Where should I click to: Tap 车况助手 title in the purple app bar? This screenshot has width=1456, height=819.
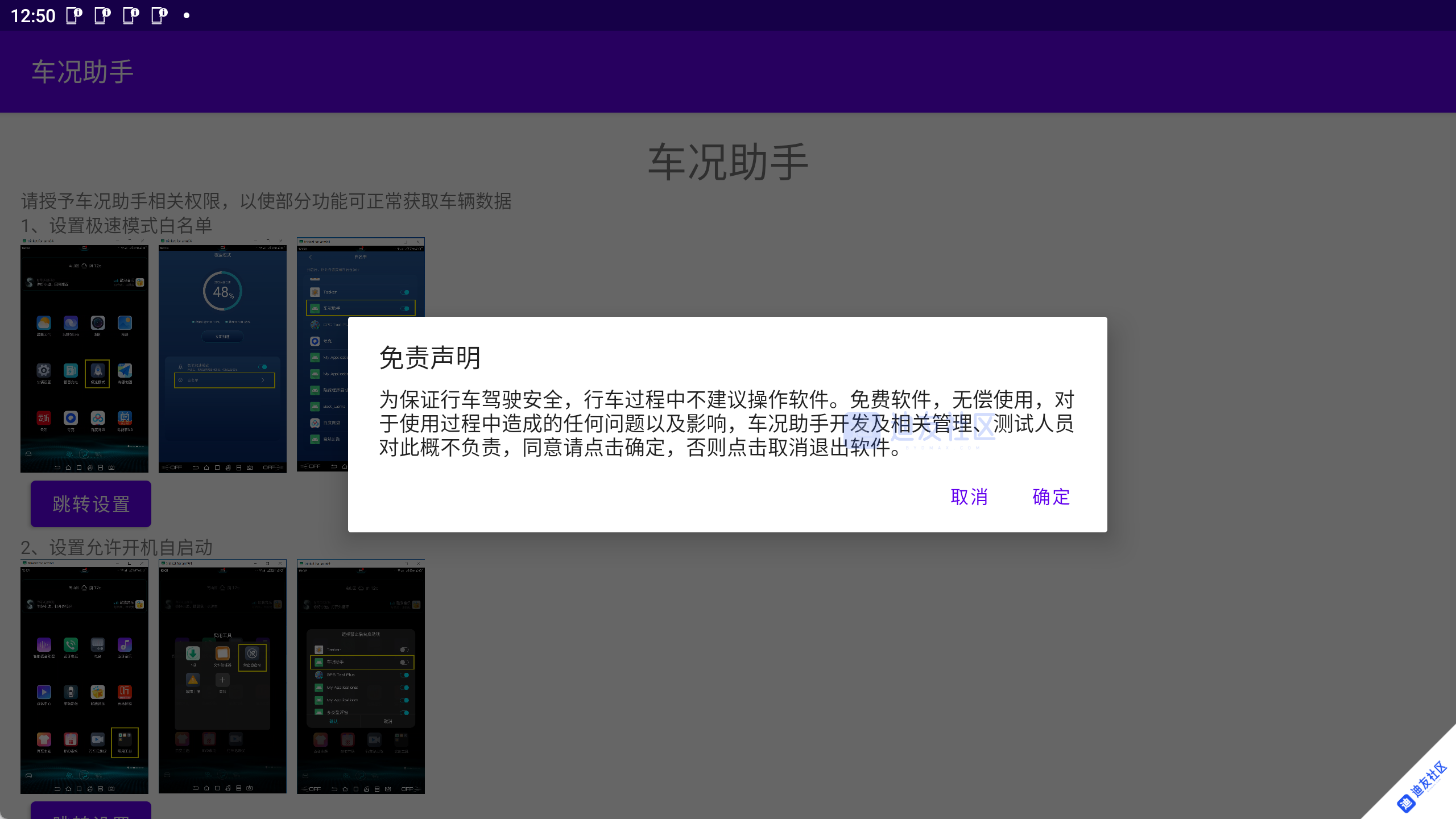81,71
